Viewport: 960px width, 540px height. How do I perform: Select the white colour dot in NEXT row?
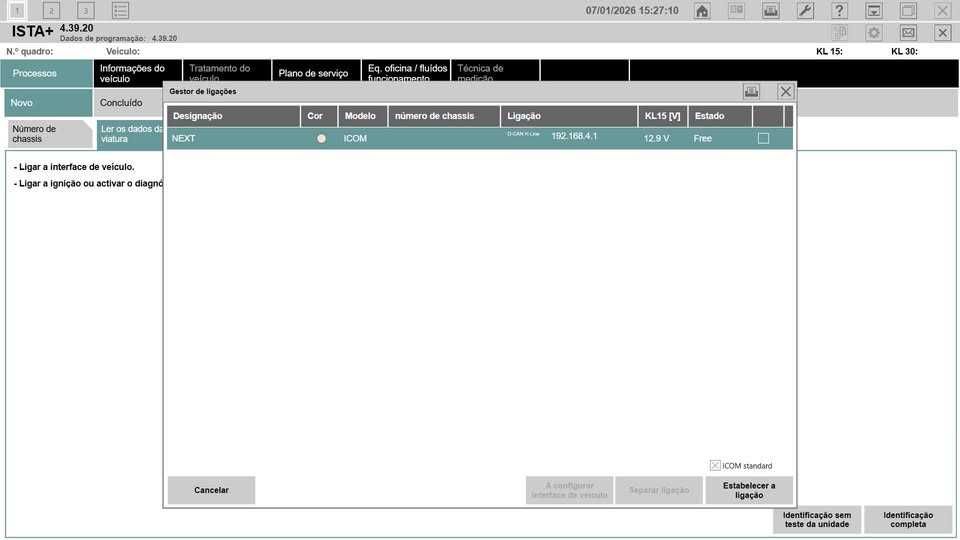click(x=321, y=138)
